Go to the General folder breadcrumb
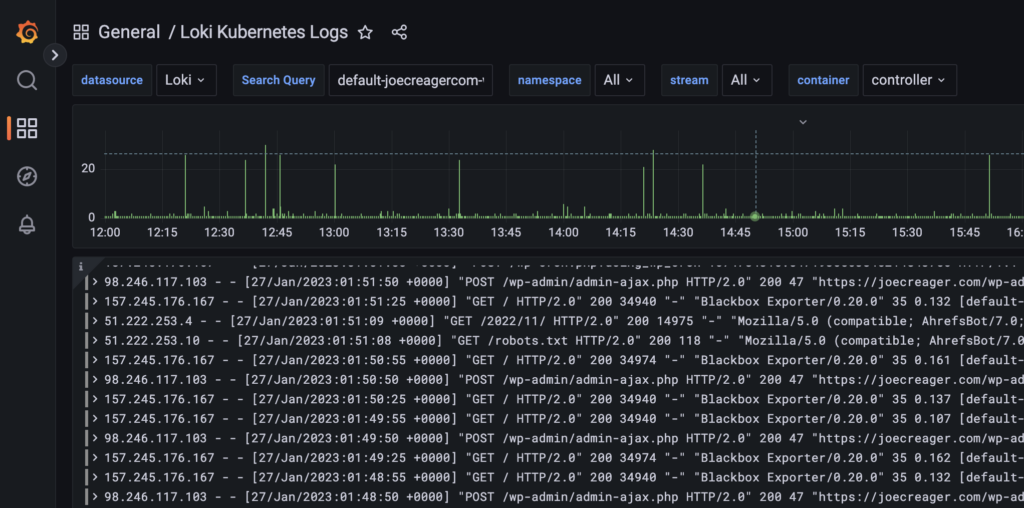Viewport: 1024px width, 508px height. point(129,32)
